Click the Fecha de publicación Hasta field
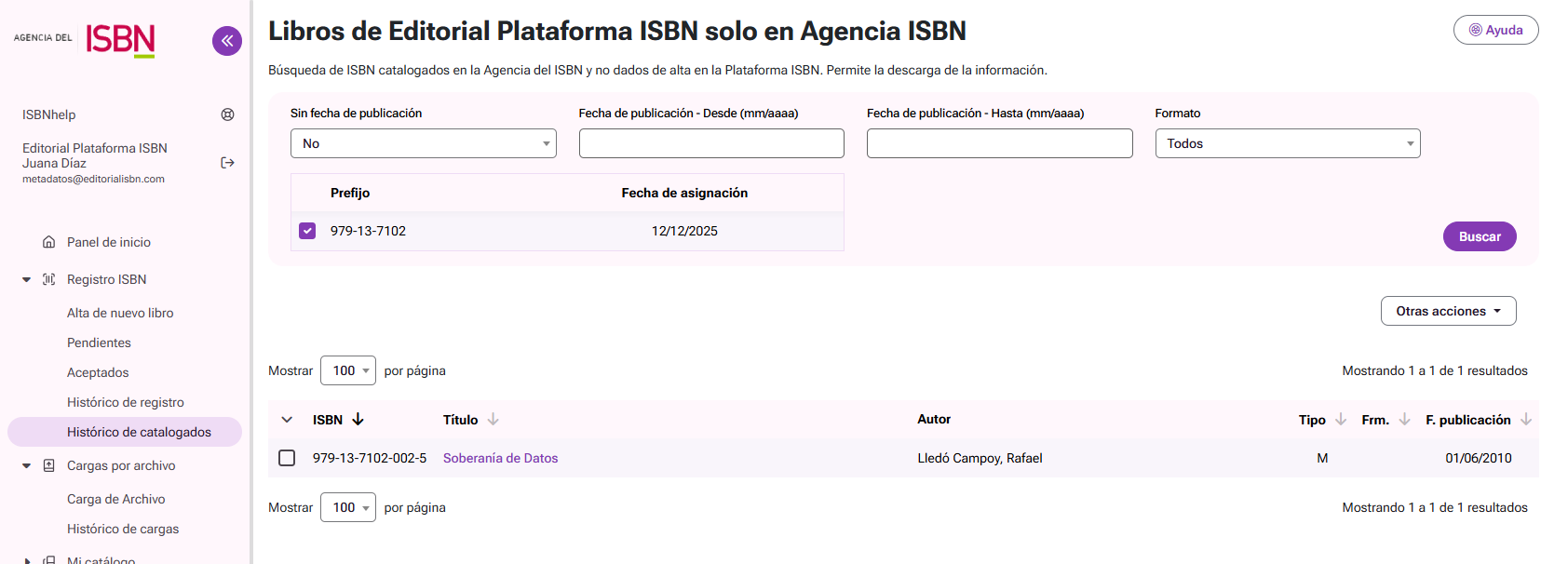The image size is (1568, 564). 1000,143
